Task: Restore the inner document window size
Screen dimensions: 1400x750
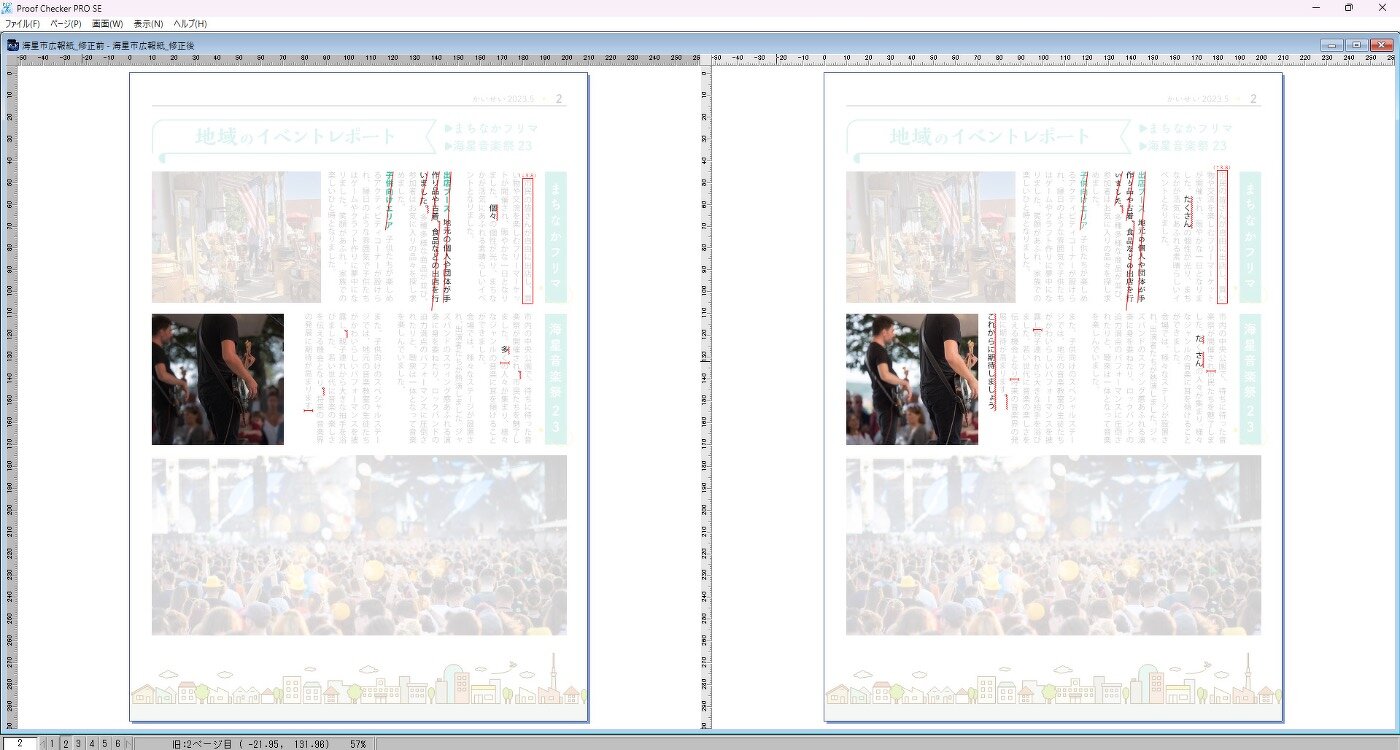Action: click(1356, 45)
